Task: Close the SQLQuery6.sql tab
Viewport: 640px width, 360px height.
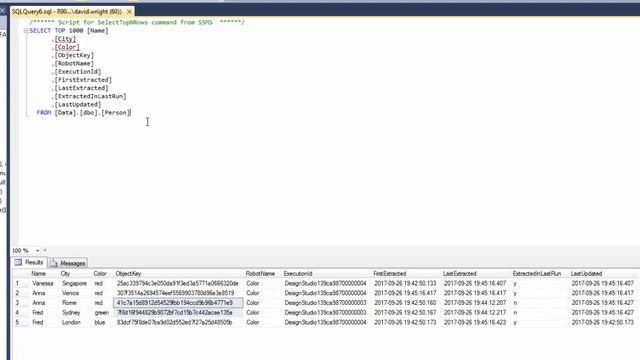Action: tap(129, 11)
